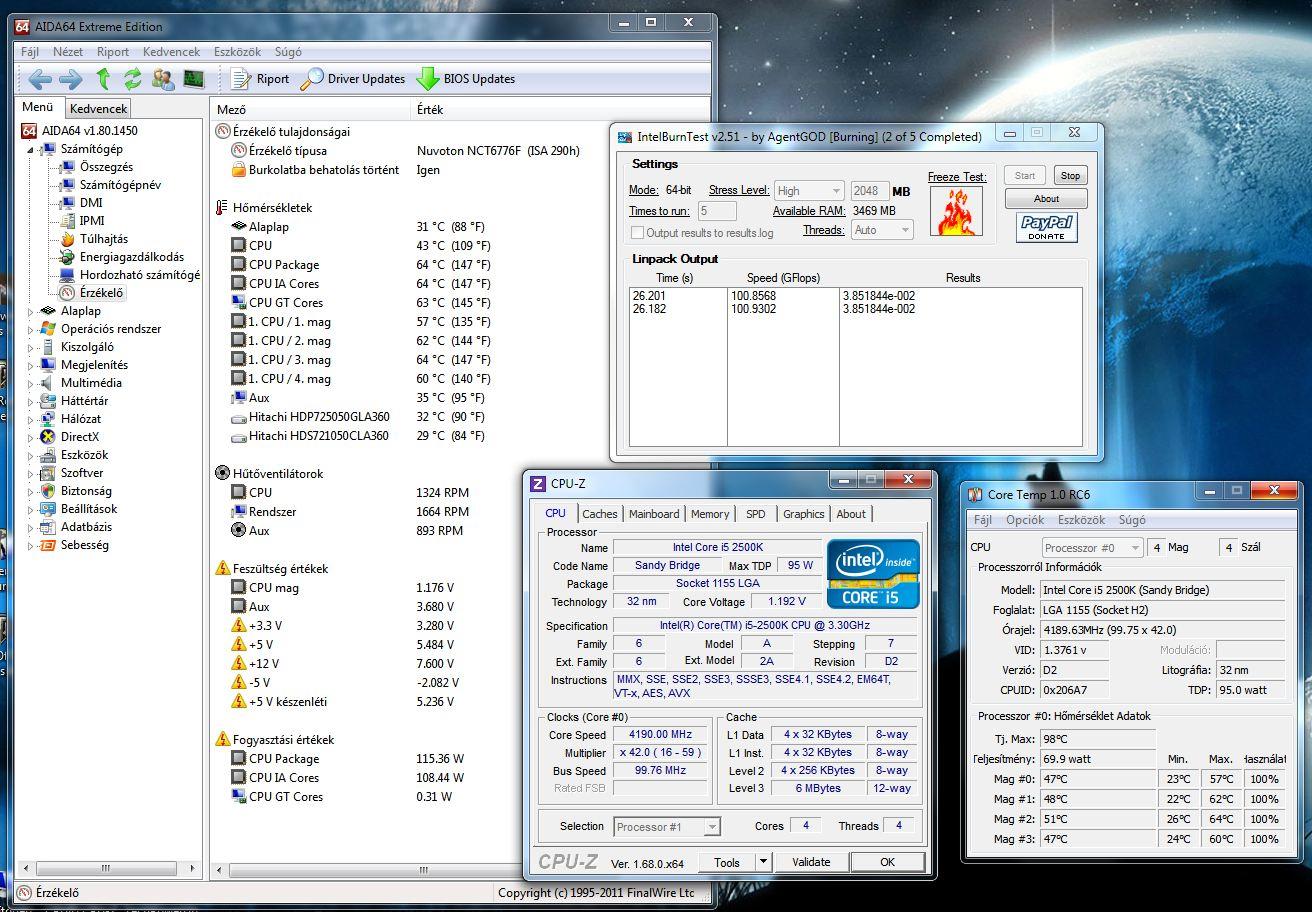Image resolution: width=1312 pixels, height=912 pixels.
Task: Open Driver Updates in AIDA64 toolbar
Action: [353, 79]
